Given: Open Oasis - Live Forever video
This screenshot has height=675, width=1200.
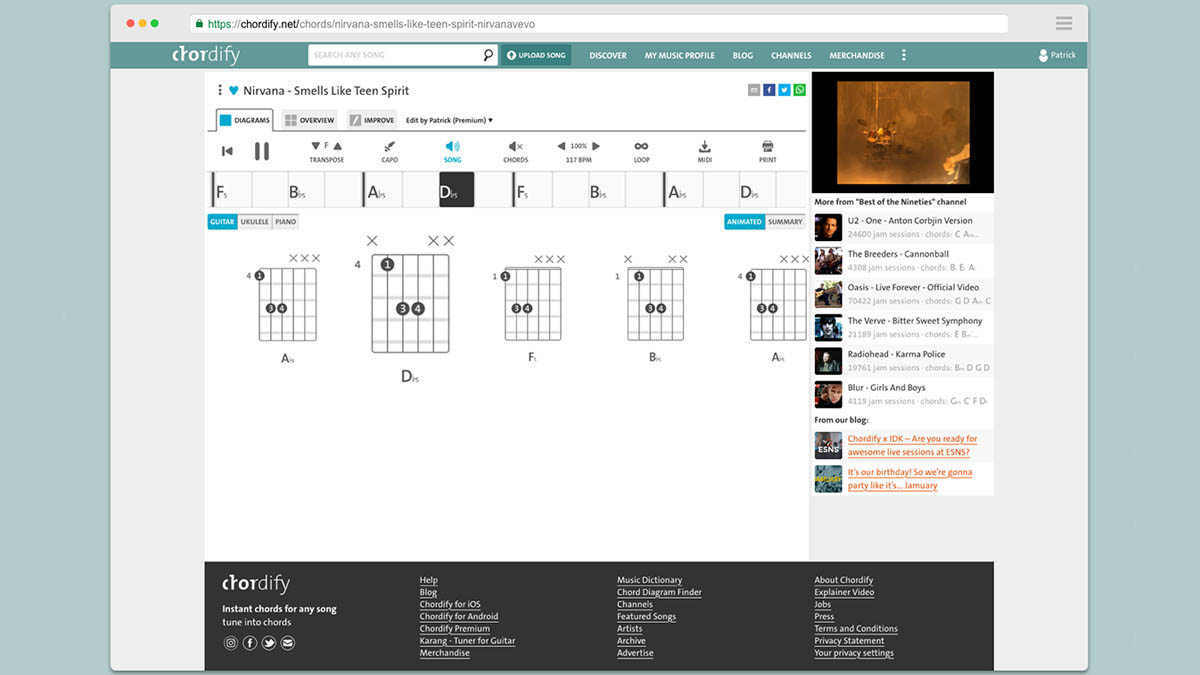Looking at the screenshot, I should pos(903,294).
